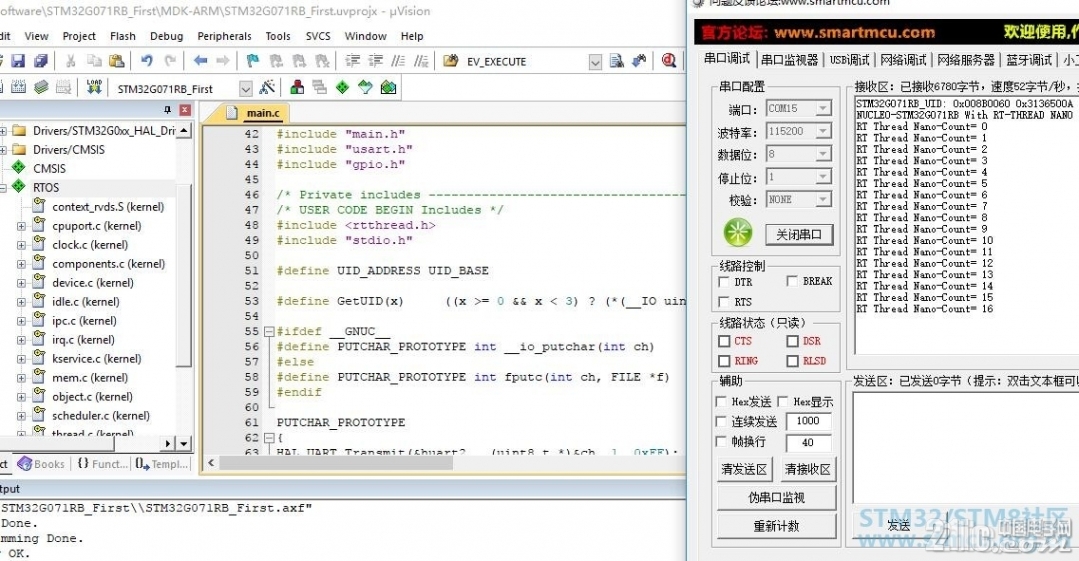The width and height of the screenshot is (1079, 561).
Task: Open the Debug menu
Action: (x=167, y=36)
